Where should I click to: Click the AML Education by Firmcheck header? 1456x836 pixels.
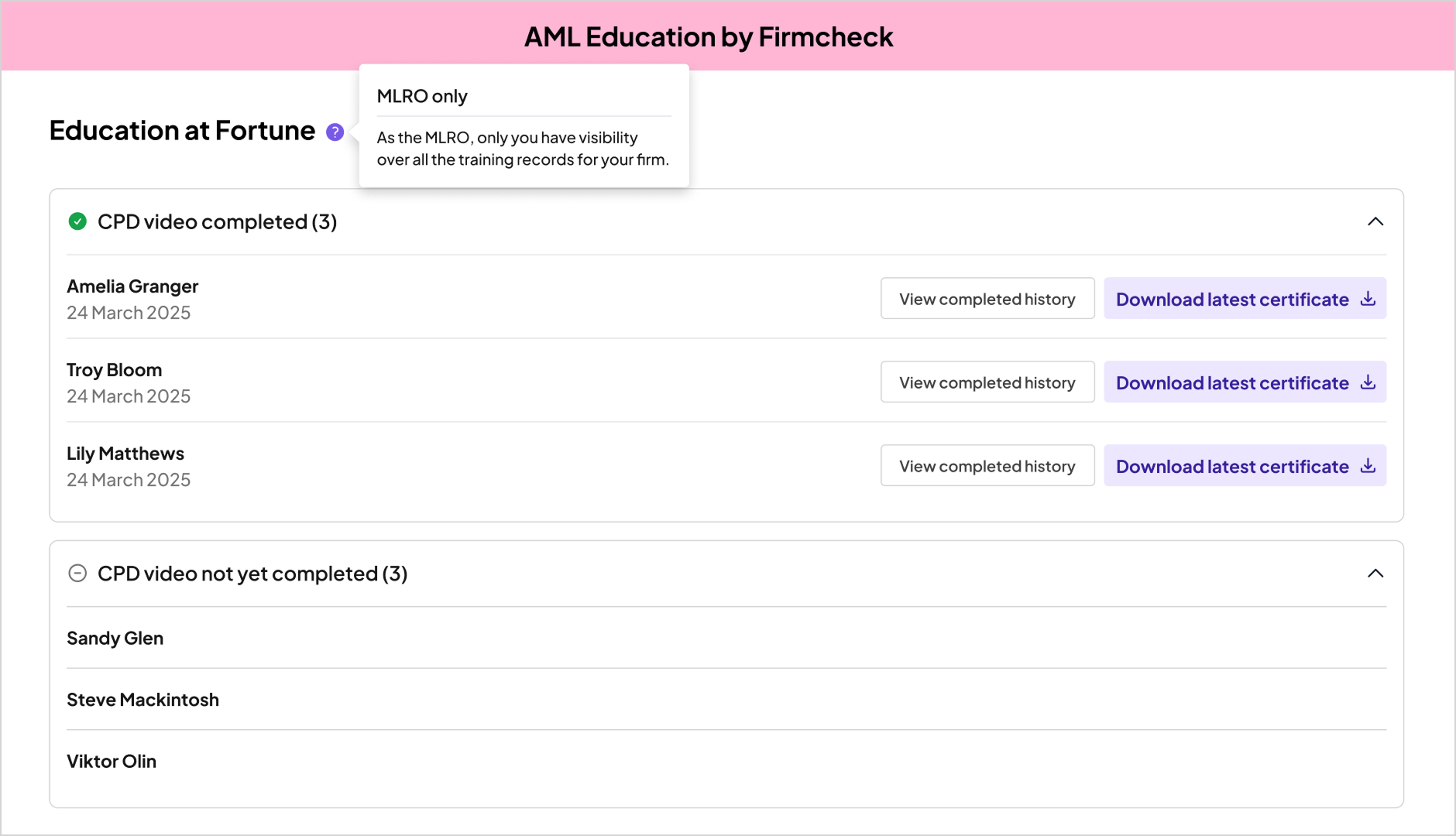(x=709, y=37)
